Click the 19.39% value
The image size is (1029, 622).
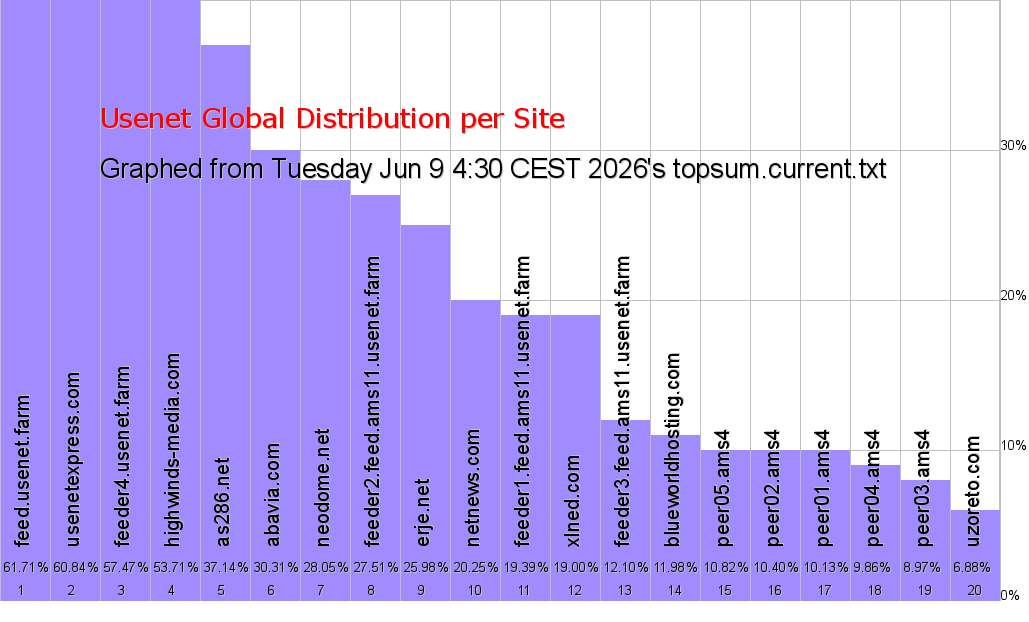(x=525, y=567)
